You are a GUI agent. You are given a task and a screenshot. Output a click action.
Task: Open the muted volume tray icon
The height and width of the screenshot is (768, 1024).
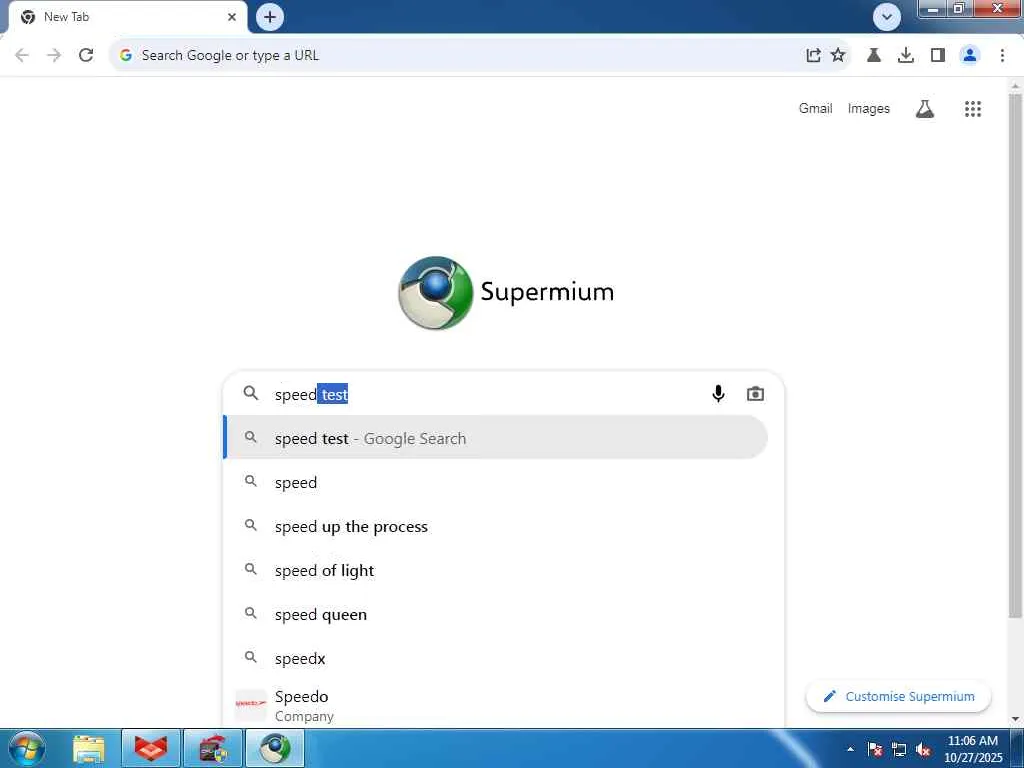tap(923, 749)
